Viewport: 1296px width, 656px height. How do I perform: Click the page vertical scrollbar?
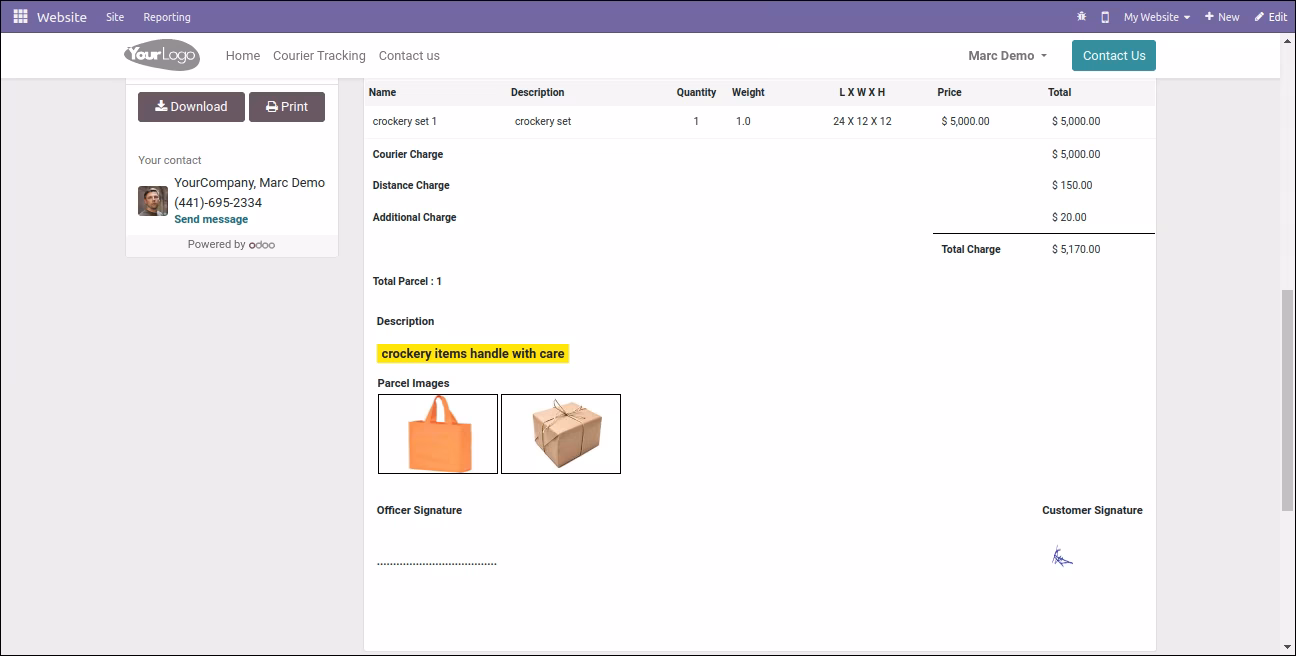tap(1288, 400)
